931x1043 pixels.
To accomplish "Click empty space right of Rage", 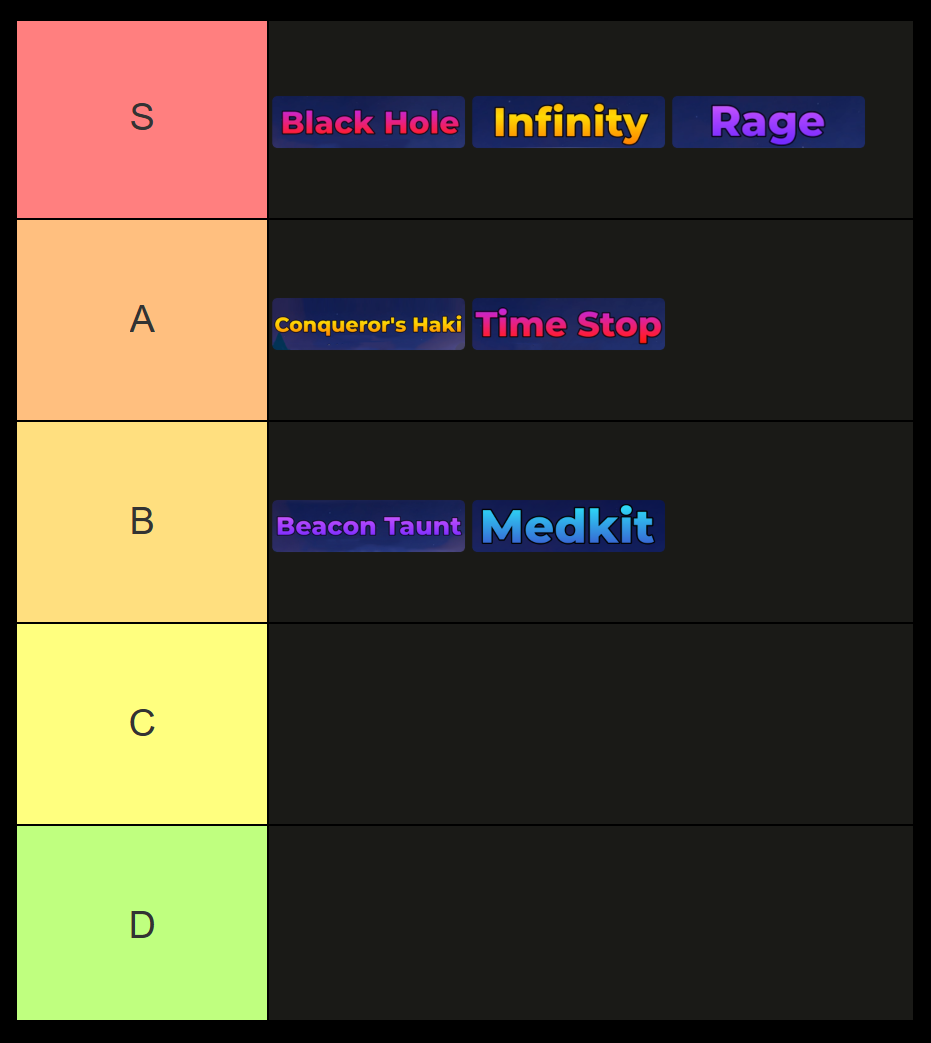I will click(889, 122).
